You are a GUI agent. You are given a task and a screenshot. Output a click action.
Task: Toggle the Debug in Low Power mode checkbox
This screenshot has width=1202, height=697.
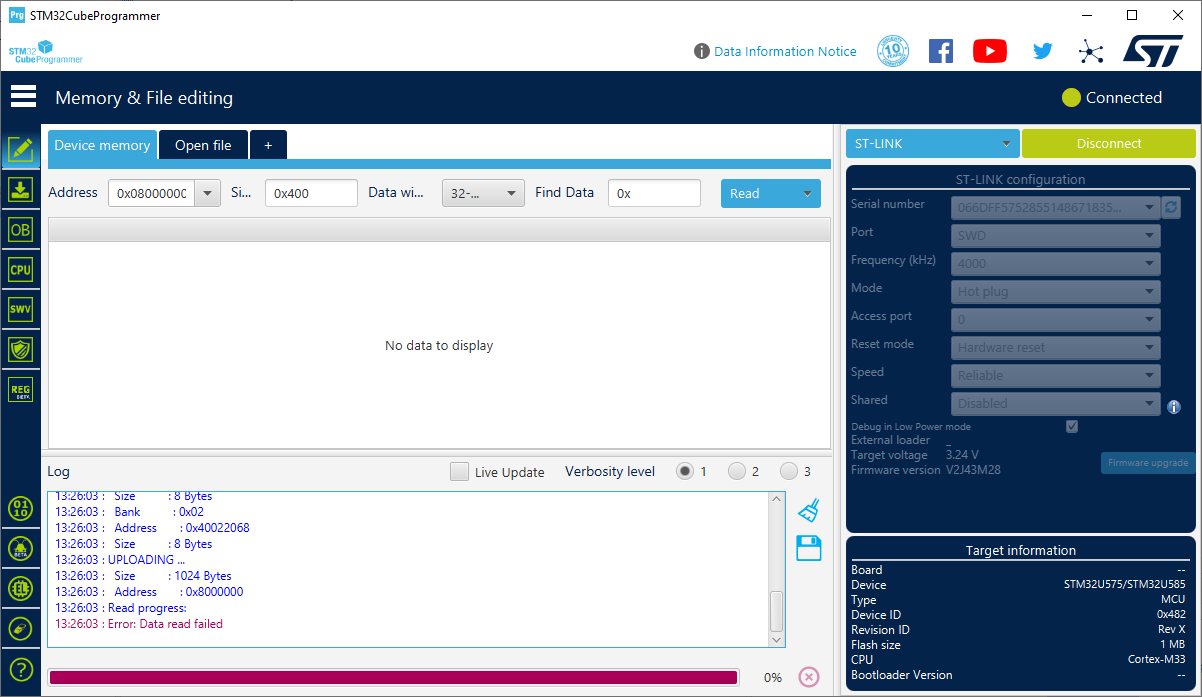click(x=1071, y=426)
